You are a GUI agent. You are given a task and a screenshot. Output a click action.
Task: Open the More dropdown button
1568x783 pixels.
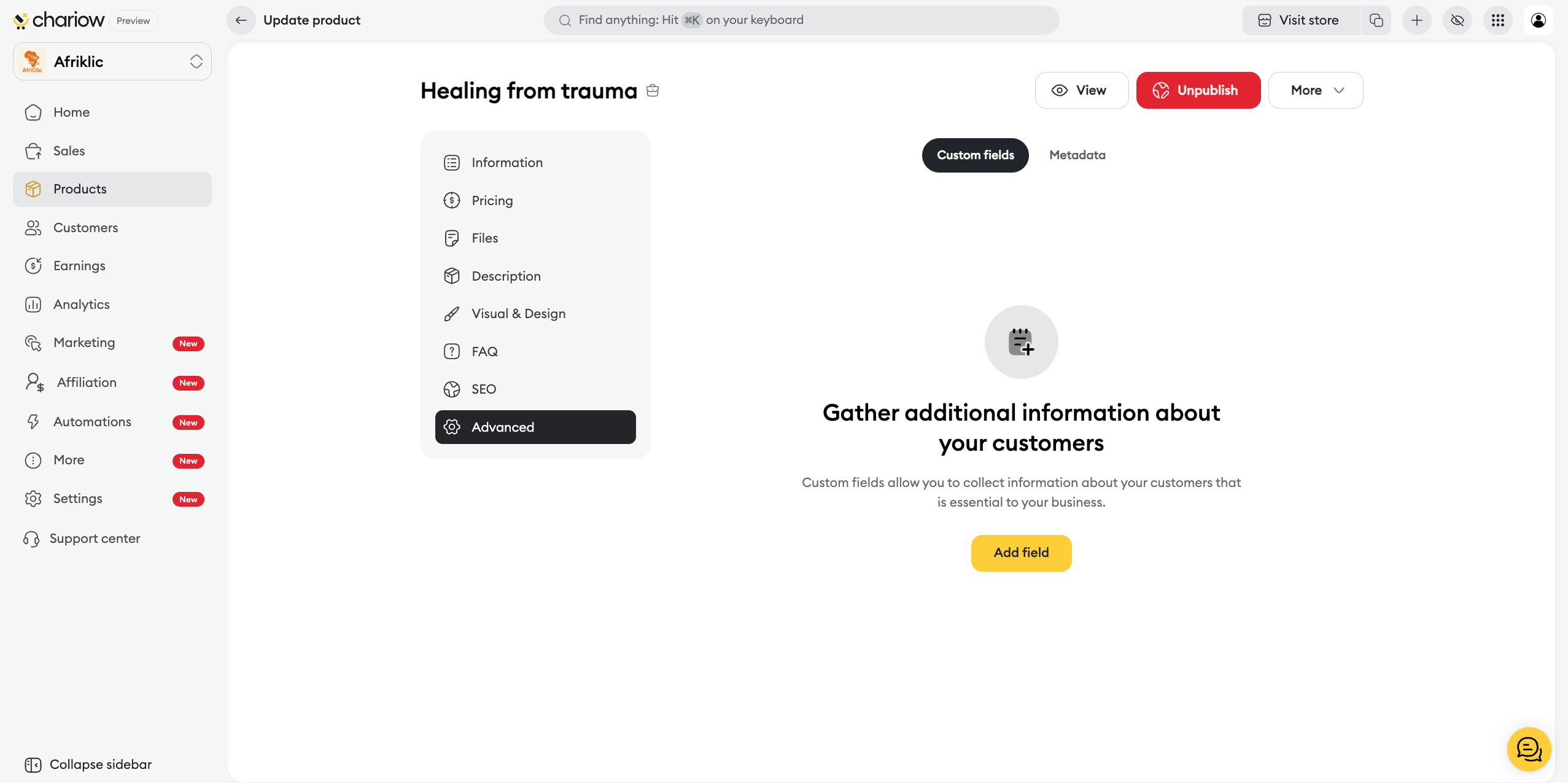(x=1315, y=90)
